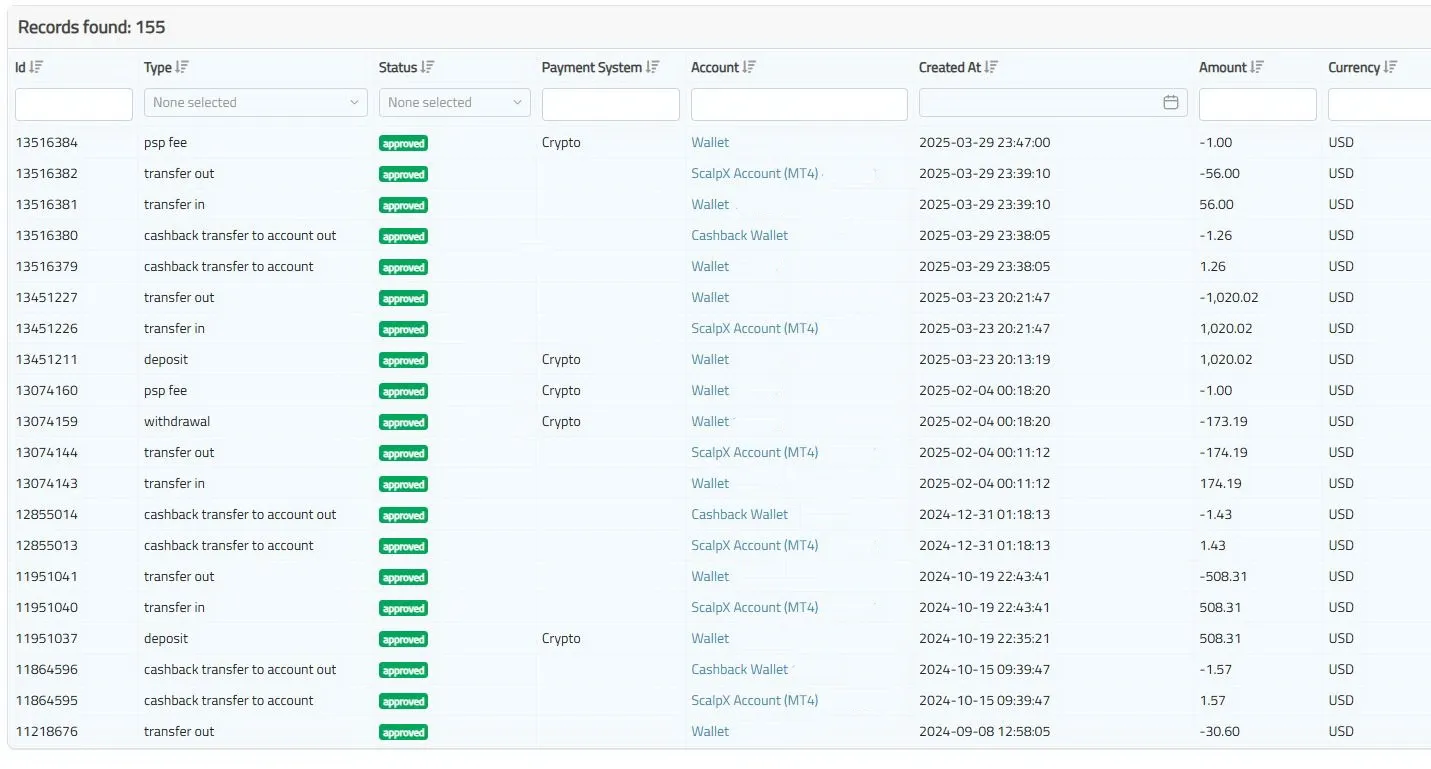Click the Amount column header label
This screenshot has height=769, width=1431.
tap(1223, 67)
